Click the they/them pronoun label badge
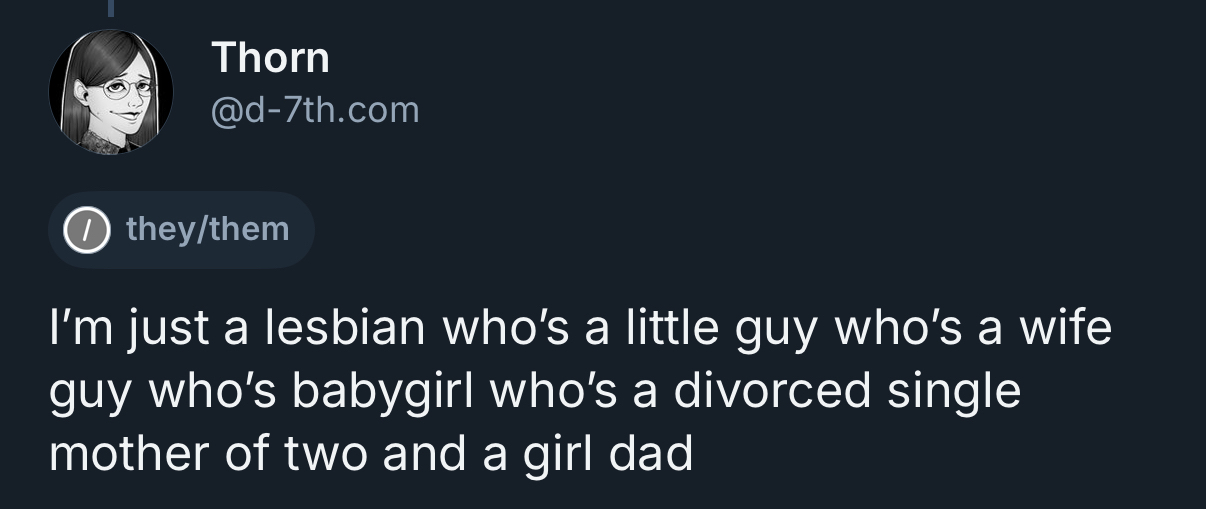The image size is (1206, 509). pyautogui.click(x=181, y=230)
